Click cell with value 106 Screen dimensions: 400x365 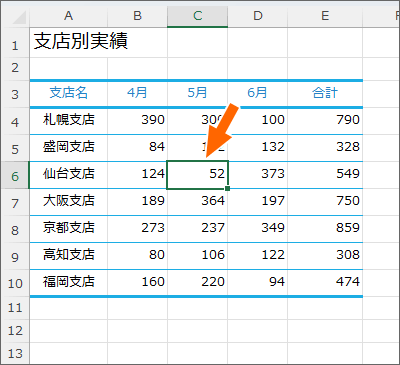click(198, 255)
